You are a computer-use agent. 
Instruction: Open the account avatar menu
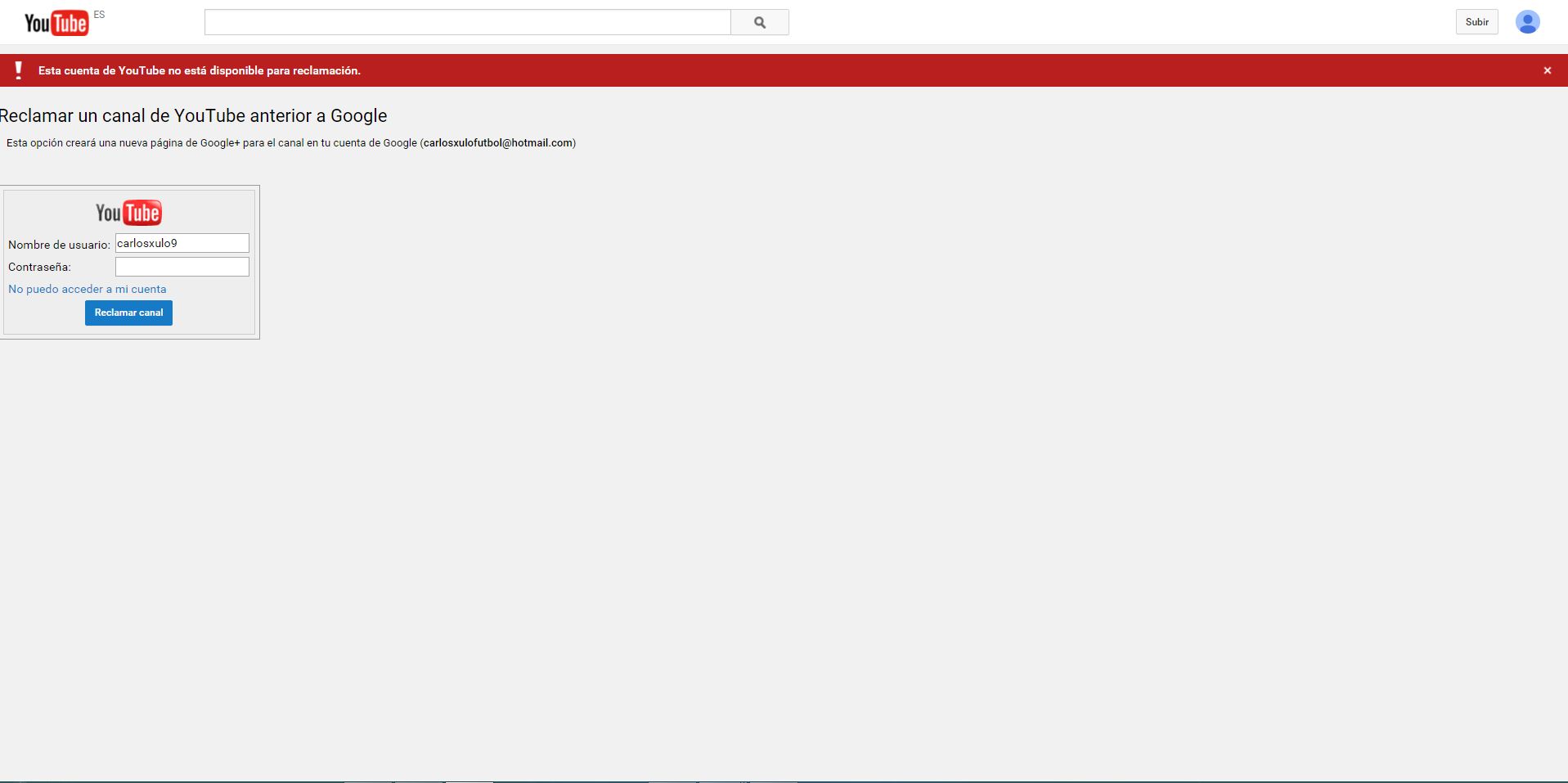[x=1527, y=22]
